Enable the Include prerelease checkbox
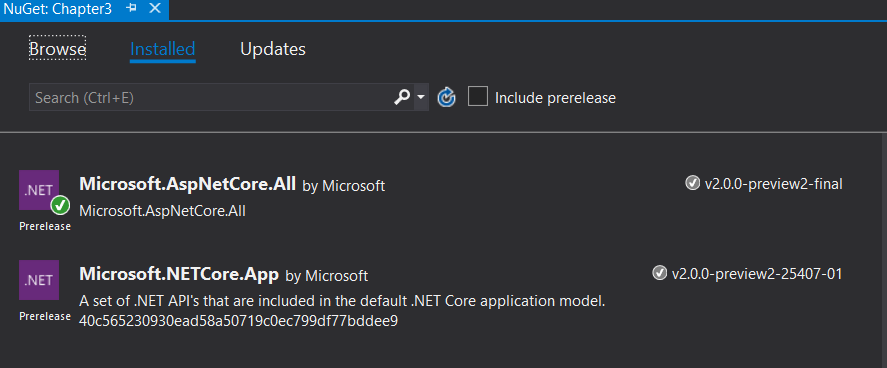Screen dimensions: 887x368 click(477, 97)
